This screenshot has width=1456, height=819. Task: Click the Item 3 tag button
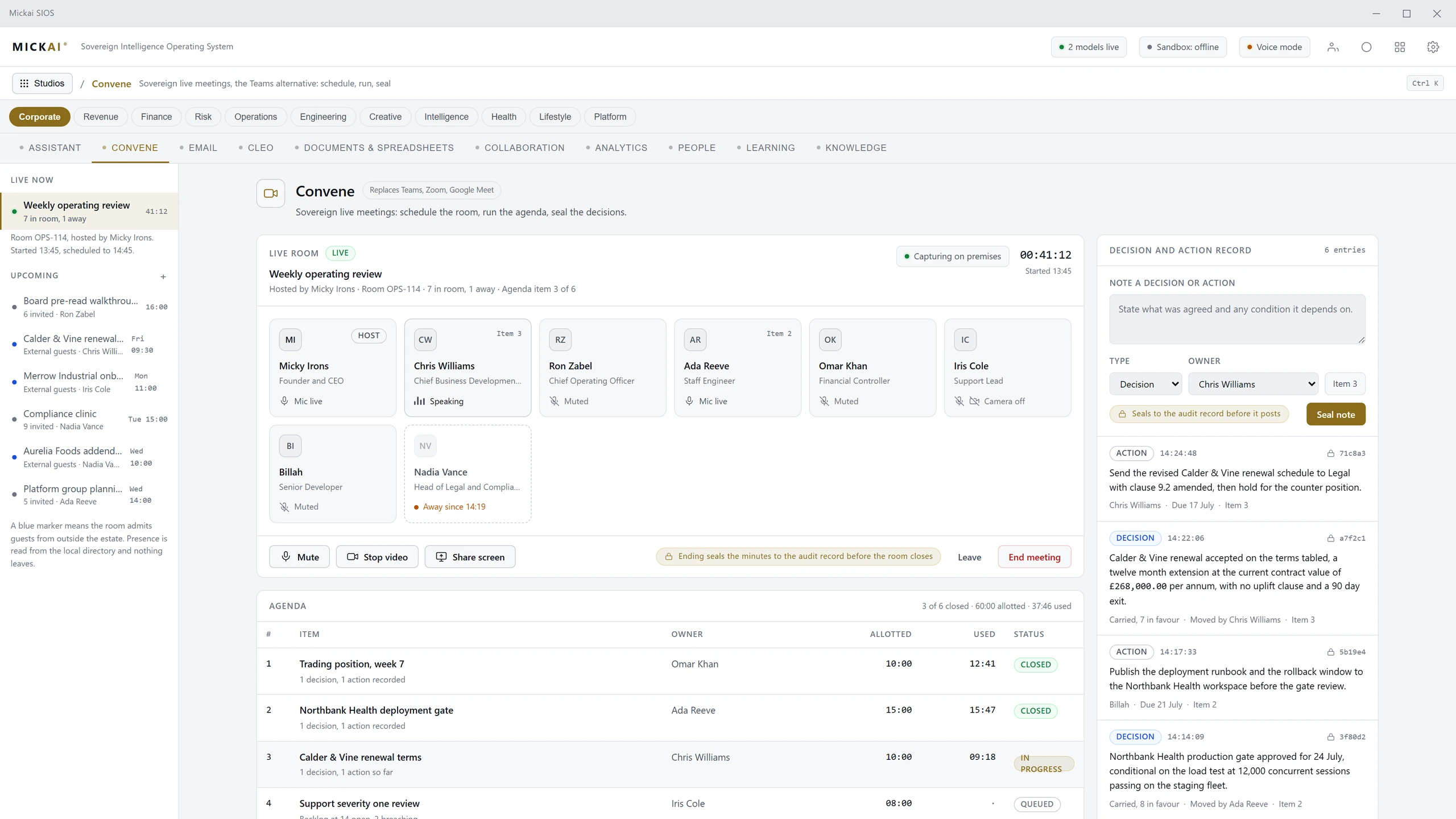(x=1345, y=384)
